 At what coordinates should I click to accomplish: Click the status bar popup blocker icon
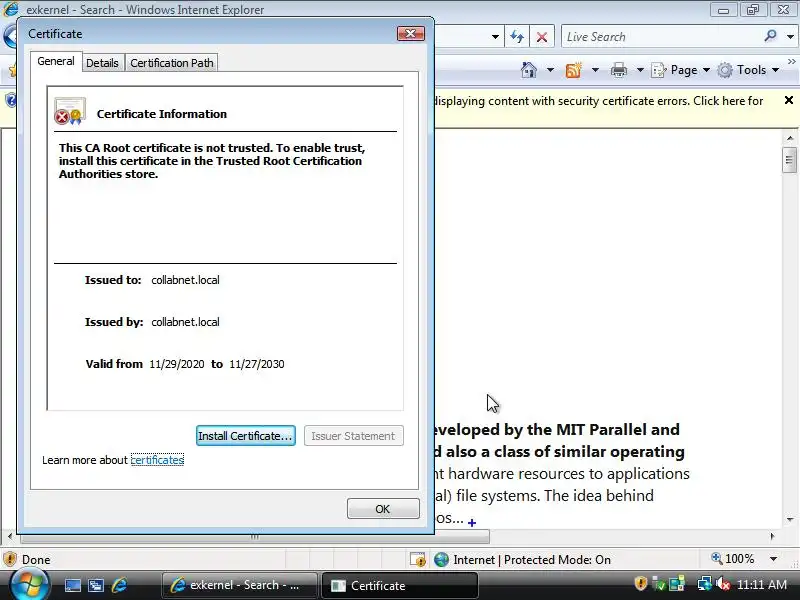[x=418, y=560]
